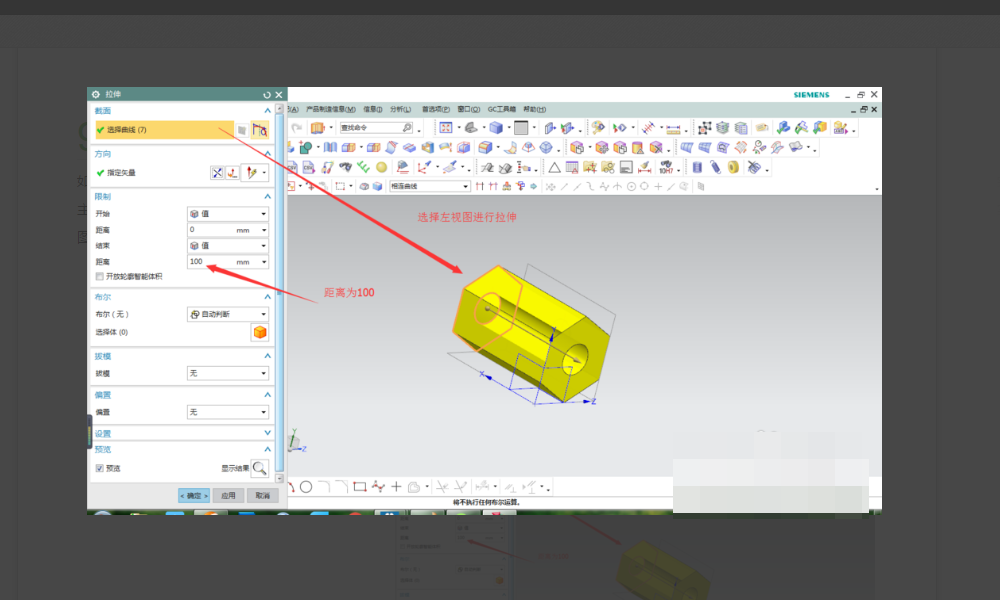Click the 显示结果 magnifier icon

pyautogui.click(x=259, y=467)
